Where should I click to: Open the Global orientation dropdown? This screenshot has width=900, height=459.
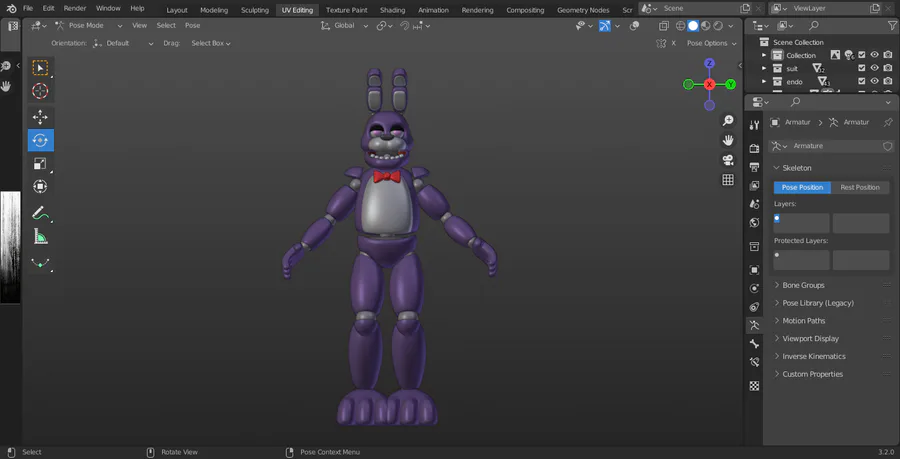click(344, 26)
